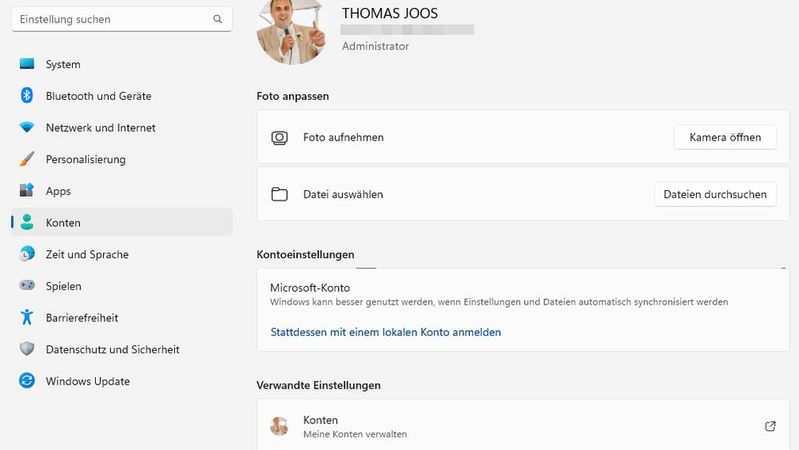Open the System settings category
Image resolution: width=799 pixels, height=450 pixels.
pos(122,64)
